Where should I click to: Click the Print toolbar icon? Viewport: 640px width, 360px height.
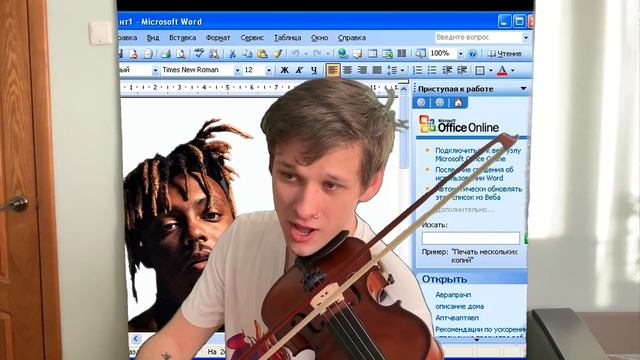coord(165,53)
